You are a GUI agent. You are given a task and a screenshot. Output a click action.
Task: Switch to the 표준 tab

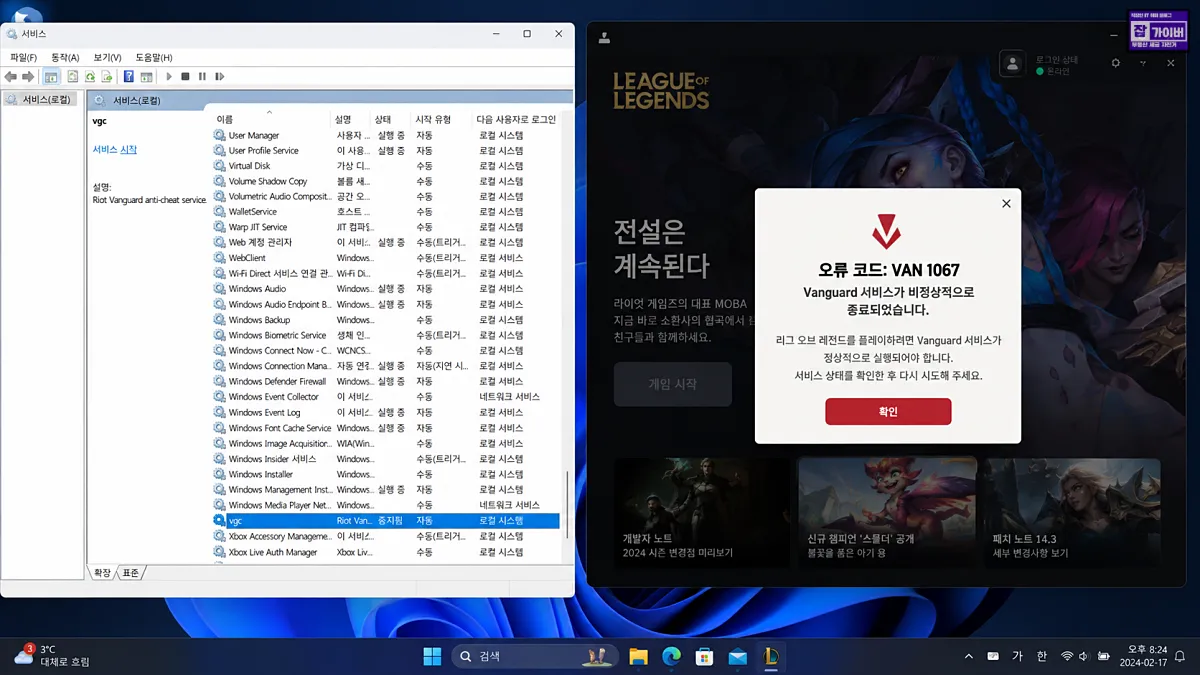click(130, 573)
